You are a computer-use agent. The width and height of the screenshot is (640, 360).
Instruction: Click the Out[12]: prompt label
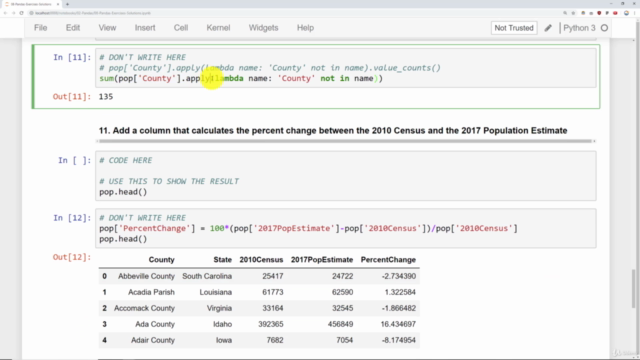[72, 257]
